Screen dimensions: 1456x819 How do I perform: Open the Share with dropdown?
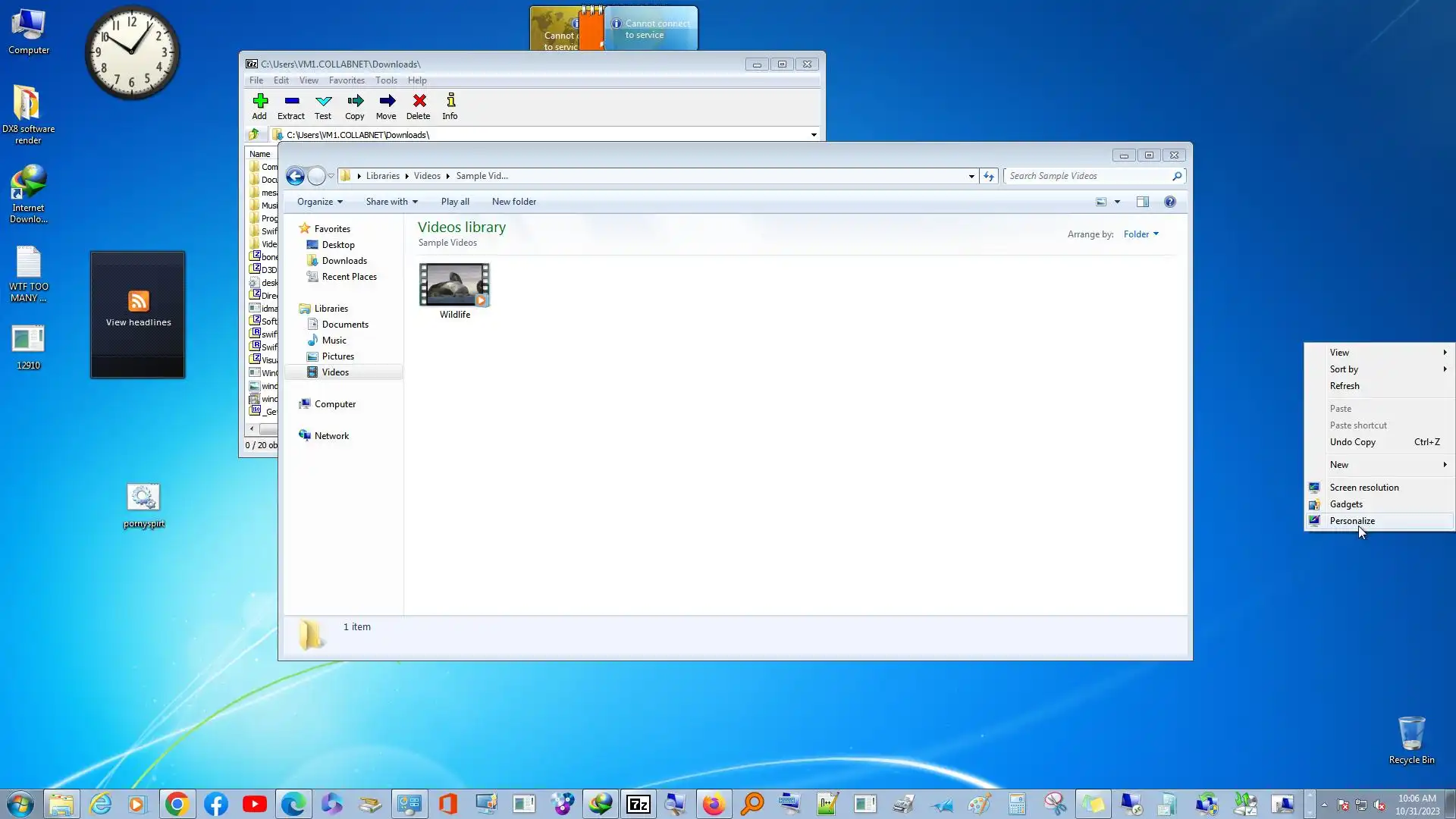[391, 202]
